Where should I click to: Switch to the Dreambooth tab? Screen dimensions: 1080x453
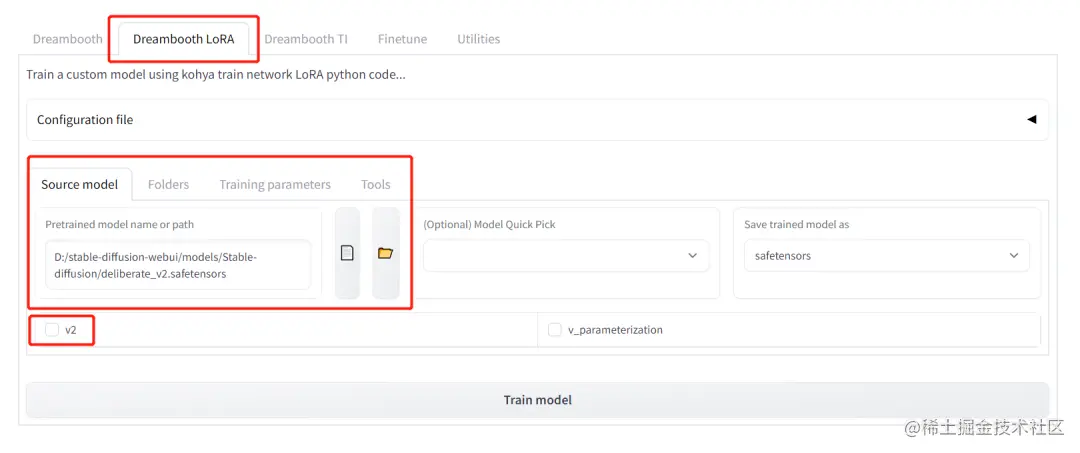click(x=68, y=39)
